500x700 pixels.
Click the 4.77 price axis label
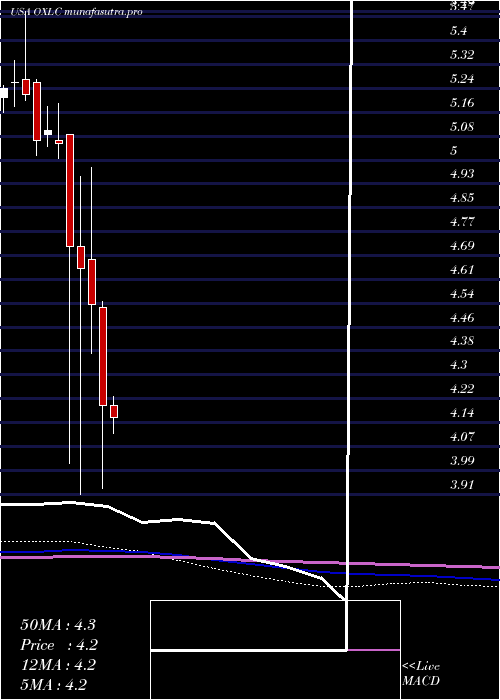(462, 222)
